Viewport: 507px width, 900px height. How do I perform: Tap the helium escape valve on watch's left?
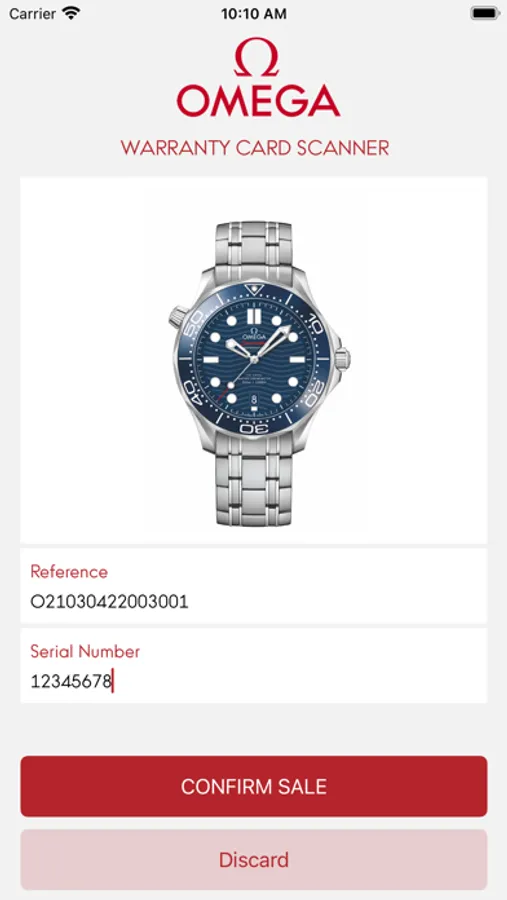point(178,316)
